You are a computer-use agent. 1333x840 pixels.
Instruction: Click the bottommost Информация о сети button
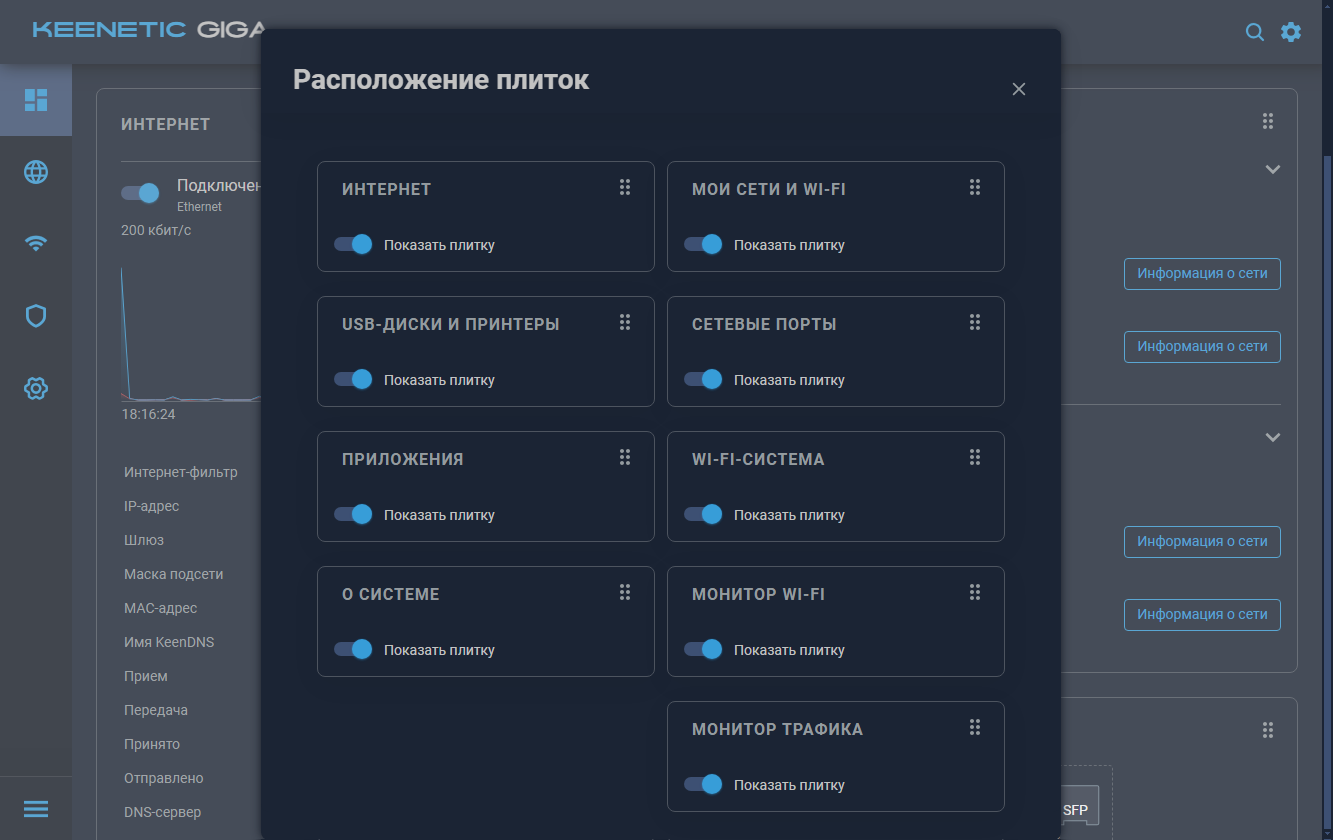[1202, 615]
